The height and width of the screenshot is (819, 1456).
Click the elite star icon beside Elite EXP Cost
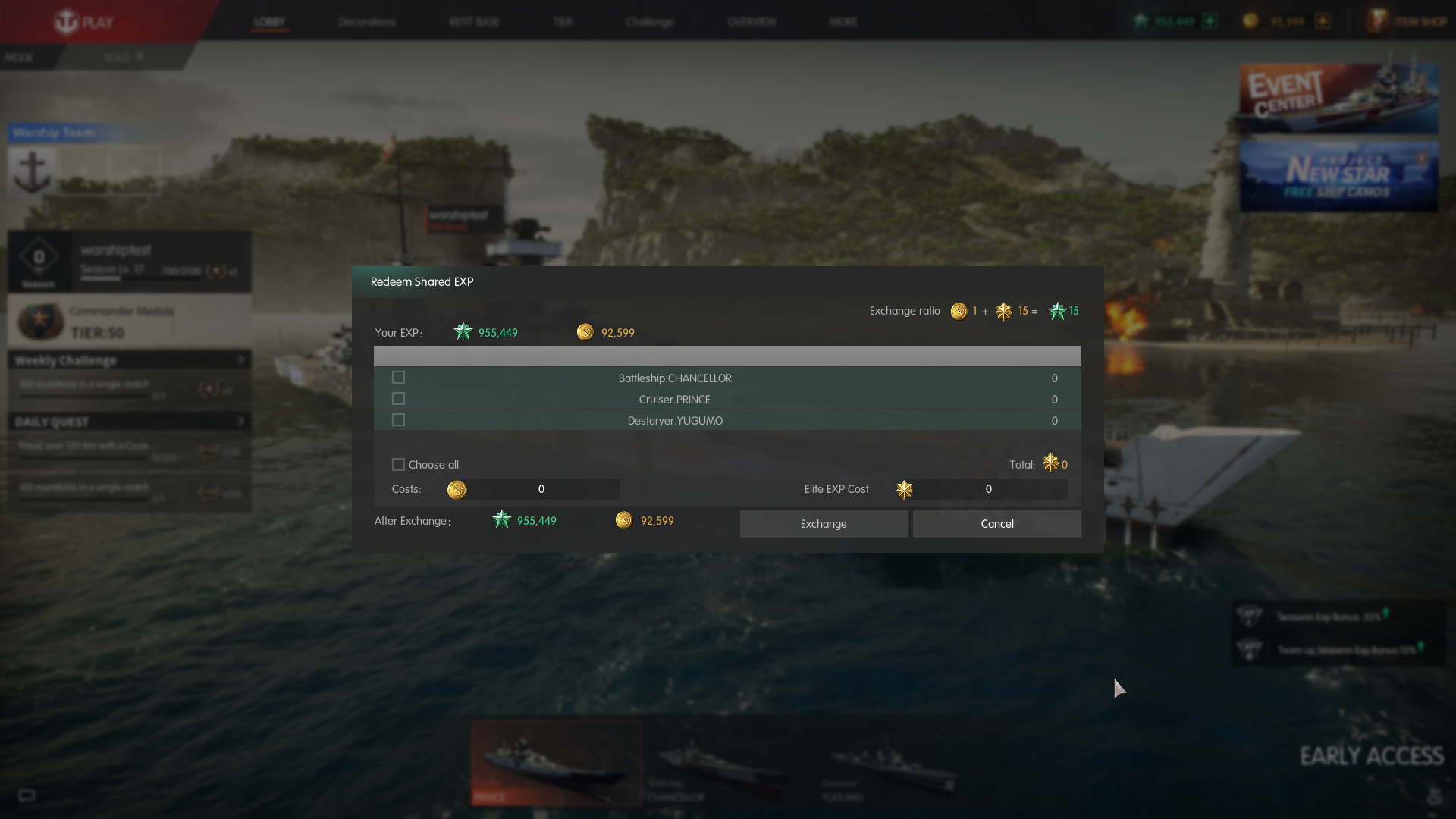(904, 490)
